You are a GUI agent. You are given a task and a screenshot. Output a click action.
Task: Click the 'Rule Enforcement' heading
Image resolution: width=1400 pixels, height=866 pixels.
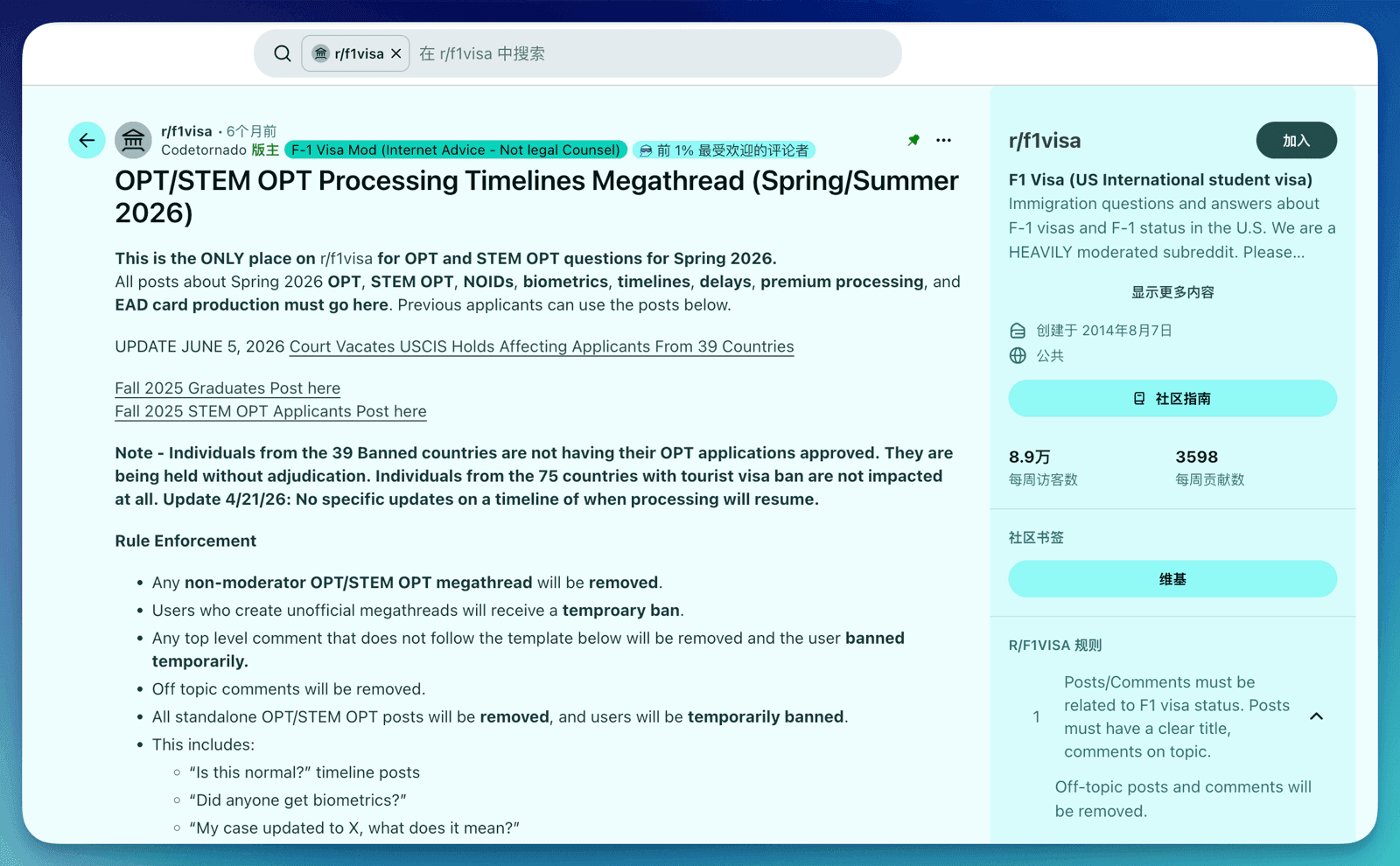click(185, 541)
